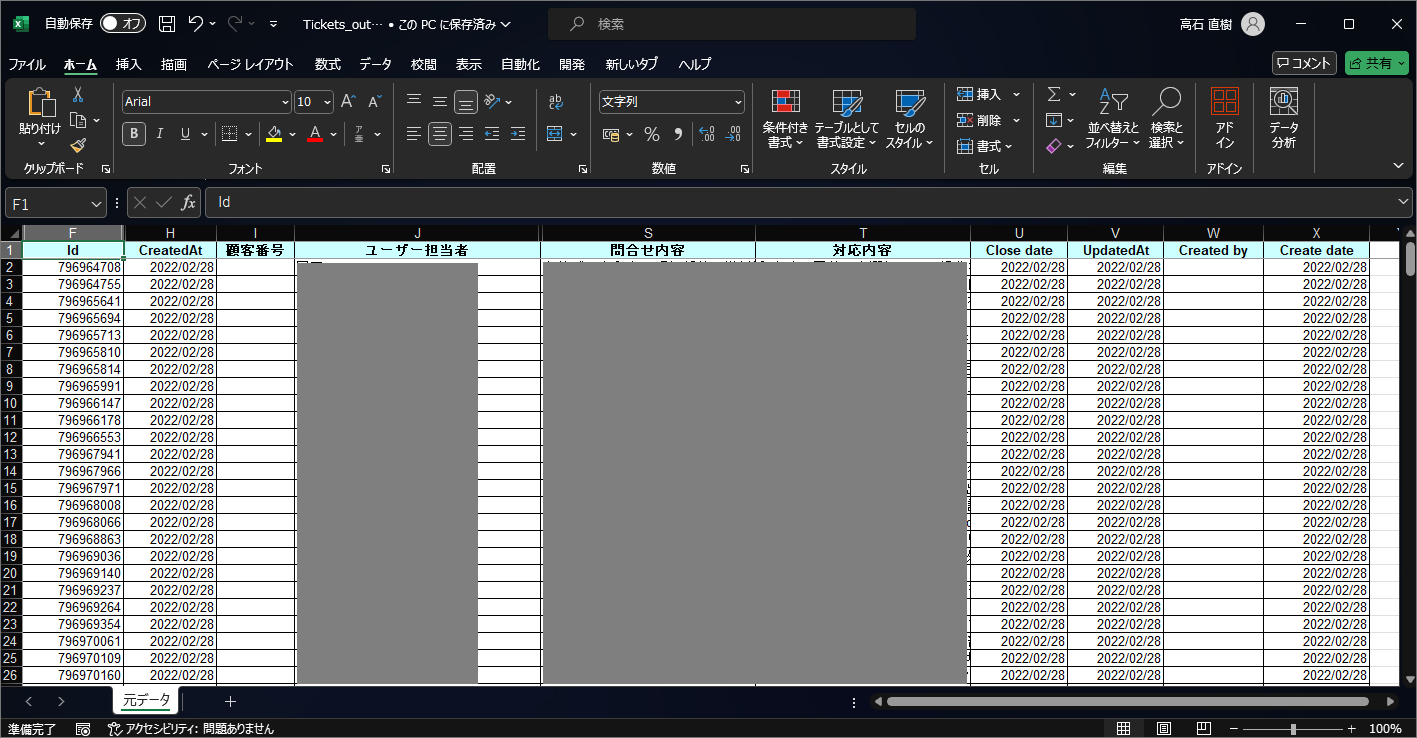Click the Format Painter brush icon
The height and width of the screenshot is (738, 1417).
pyautogui.click(x=78, y=146)
